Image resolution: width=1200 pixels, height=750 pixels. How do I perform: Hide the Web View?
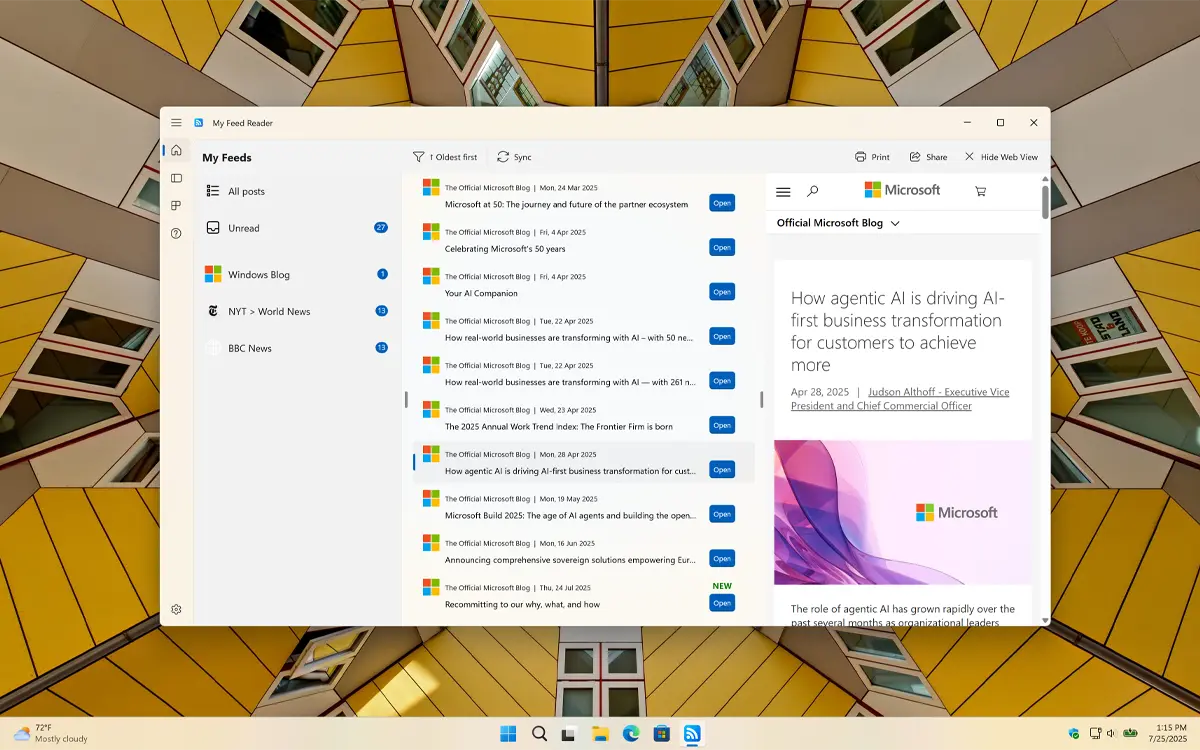coord(1001,157)
